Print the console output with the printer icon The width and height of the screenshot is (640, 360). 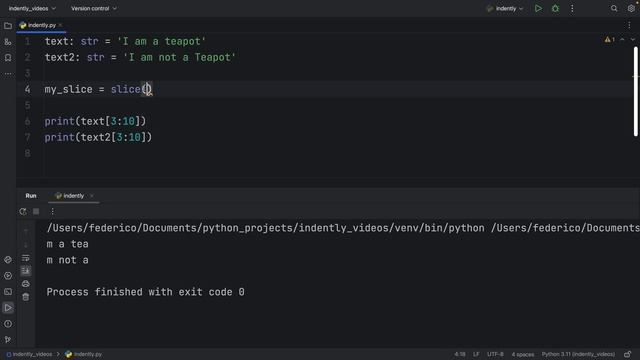coord(25,284)
